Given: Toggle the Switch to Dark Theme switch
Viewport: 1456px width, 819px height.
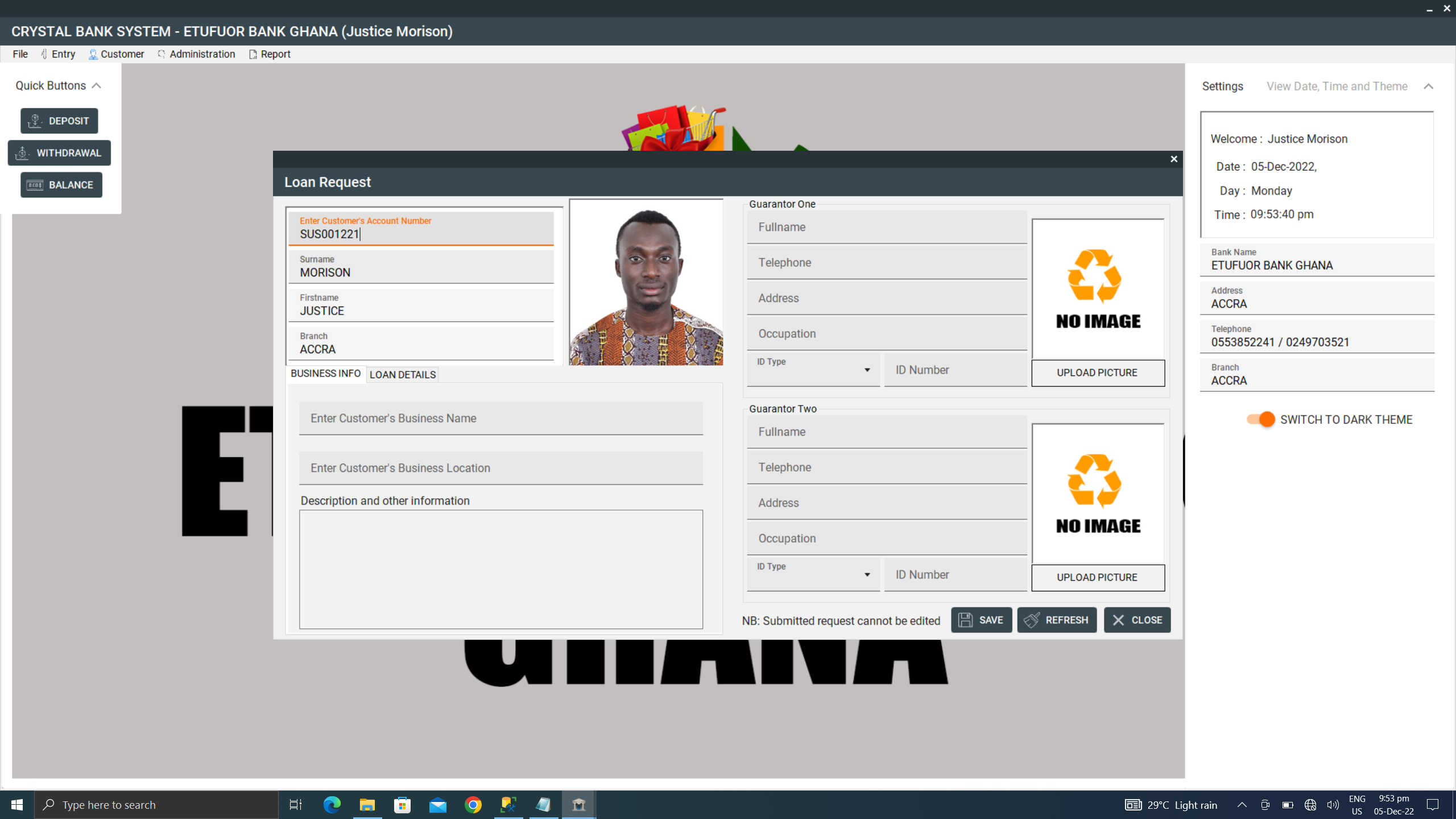Looking at the screenshot, I should point(1260,419).
